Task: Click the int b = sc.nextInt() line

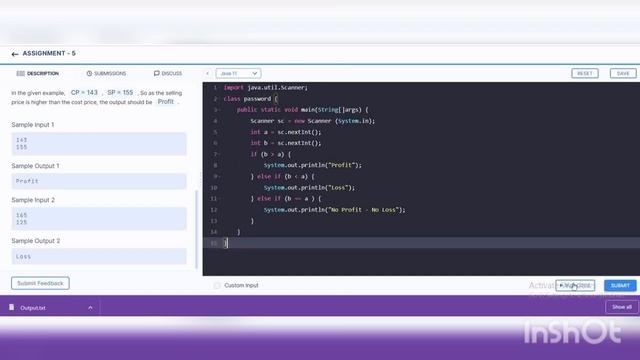Action: click(286, 143)
